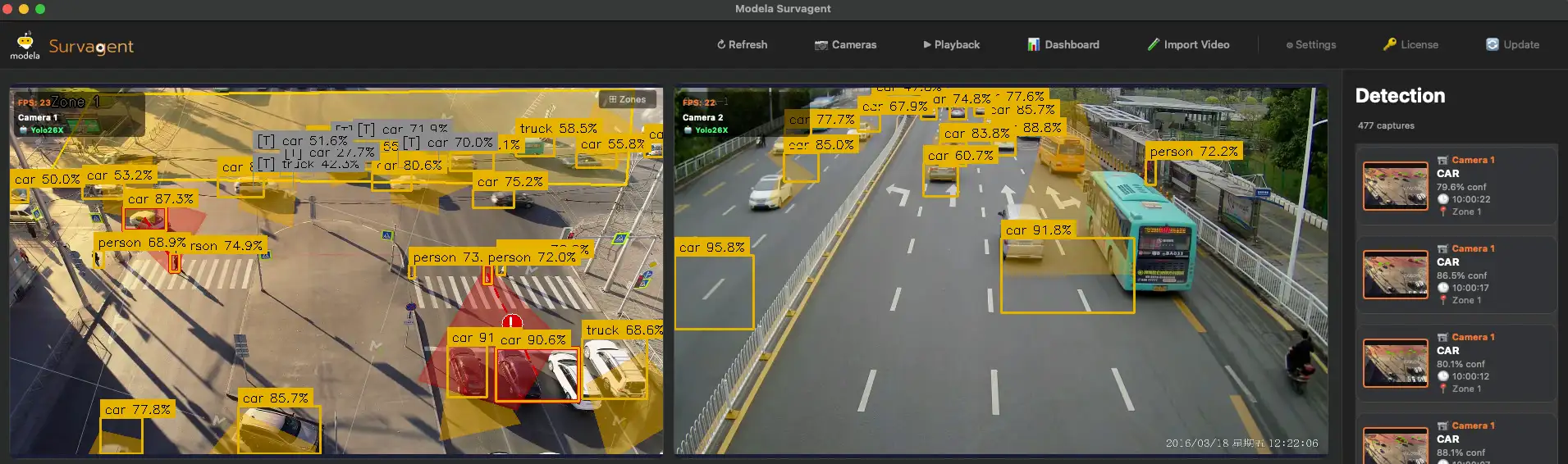This screenshot has width=1568, height=464.
Task: Select the car 50.0% detection label
Action: (x=48, y=179)
